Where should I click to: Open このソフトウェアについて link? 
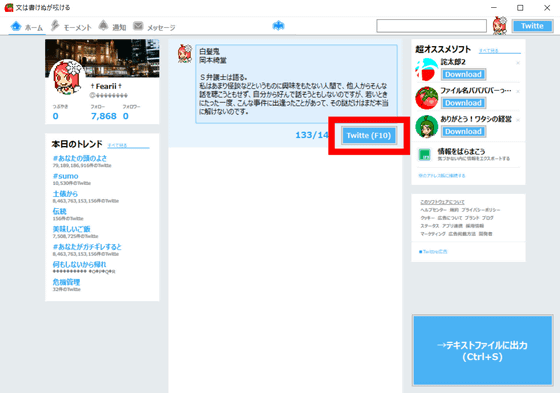[442, 202]
